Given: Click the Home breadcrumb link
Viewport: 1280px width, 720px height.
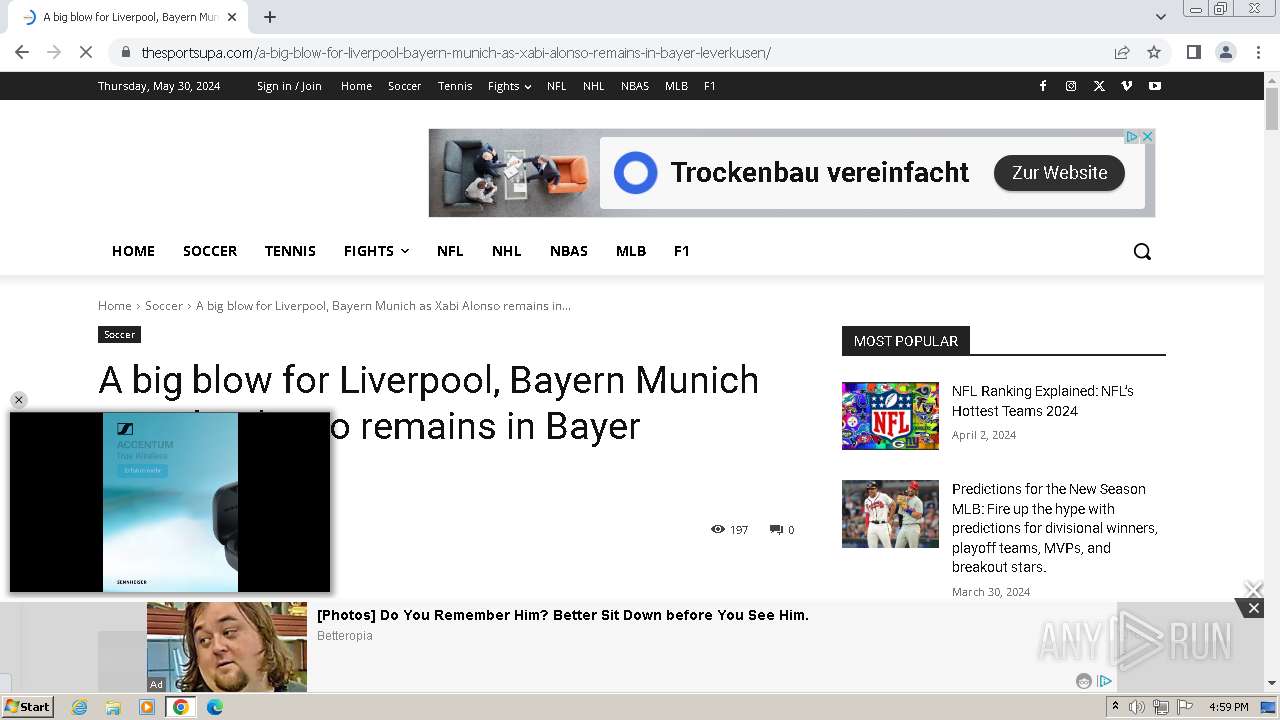Looking at the screenshot, I should pyautogui.click(x=115, y=305).
